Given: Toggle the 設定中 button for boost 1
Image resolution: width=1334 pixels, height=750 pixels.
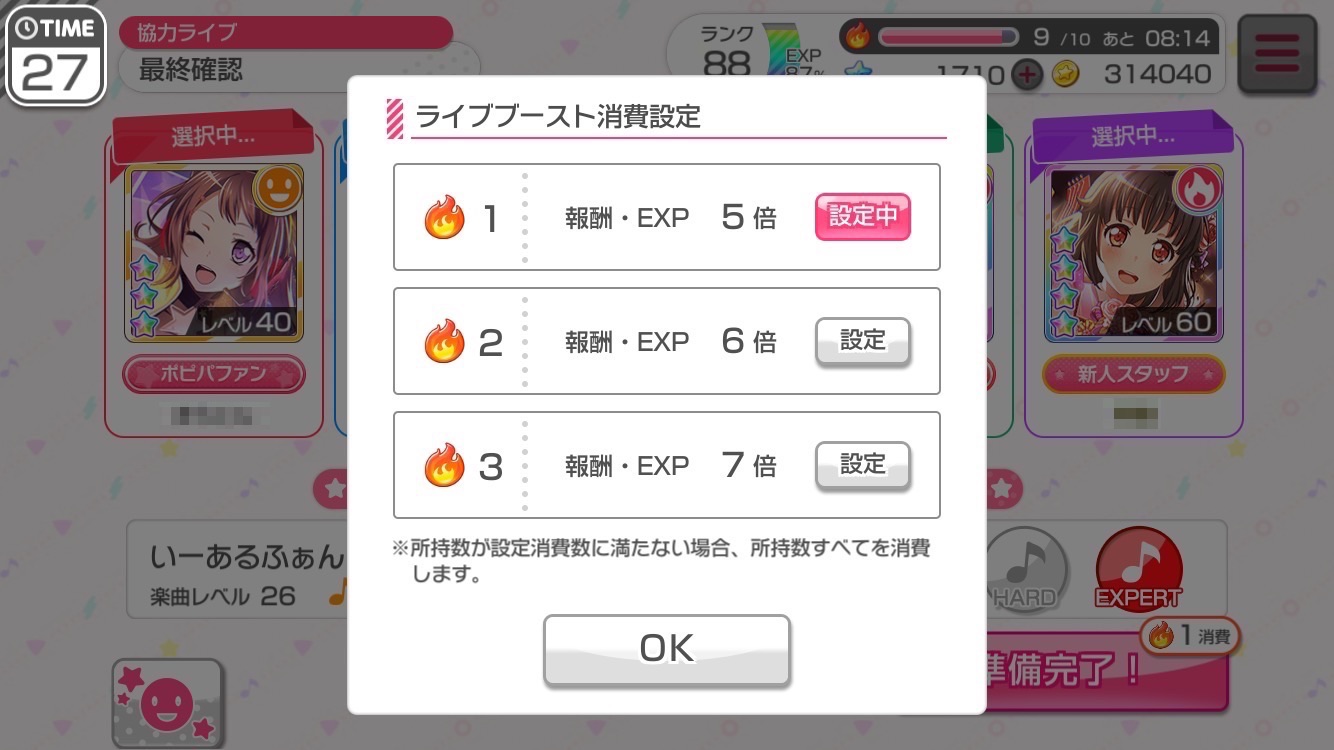Looking at the screenshot, I should click(863, 217).
